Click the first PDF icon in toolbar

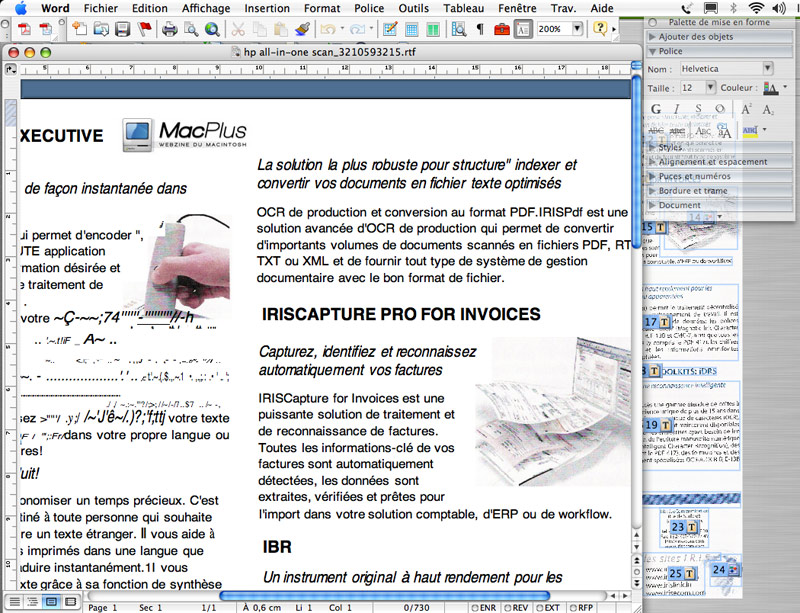click(x=24, y=29)
